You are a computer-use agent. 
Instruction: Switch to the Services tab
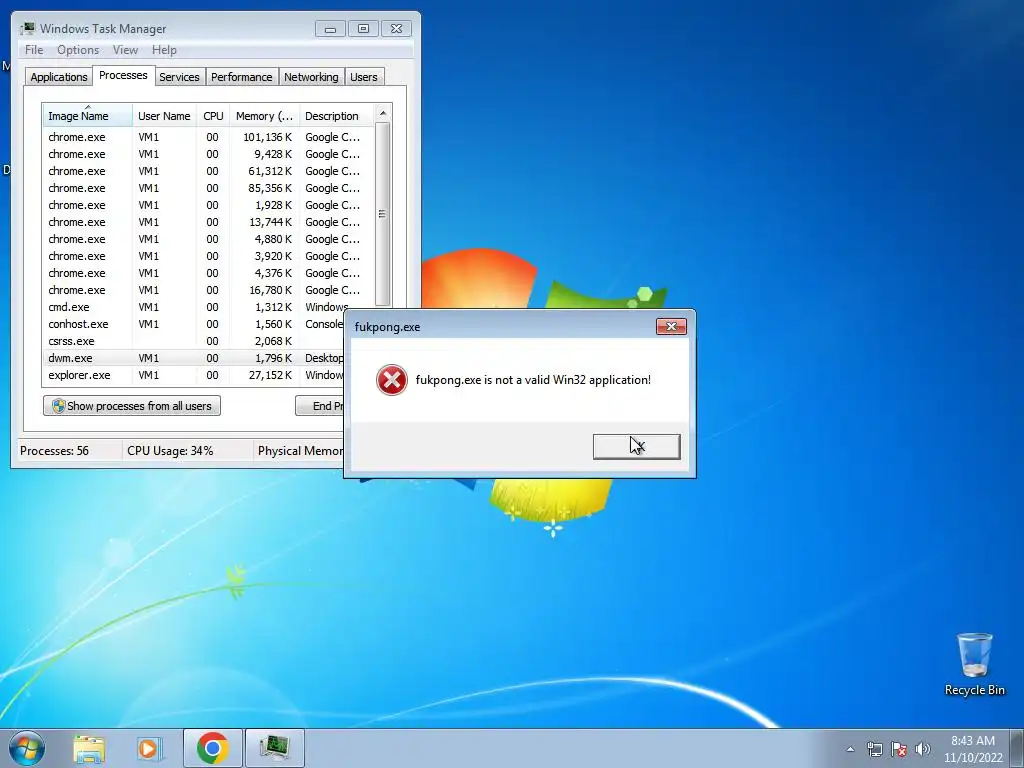click(x=180, y=77)
